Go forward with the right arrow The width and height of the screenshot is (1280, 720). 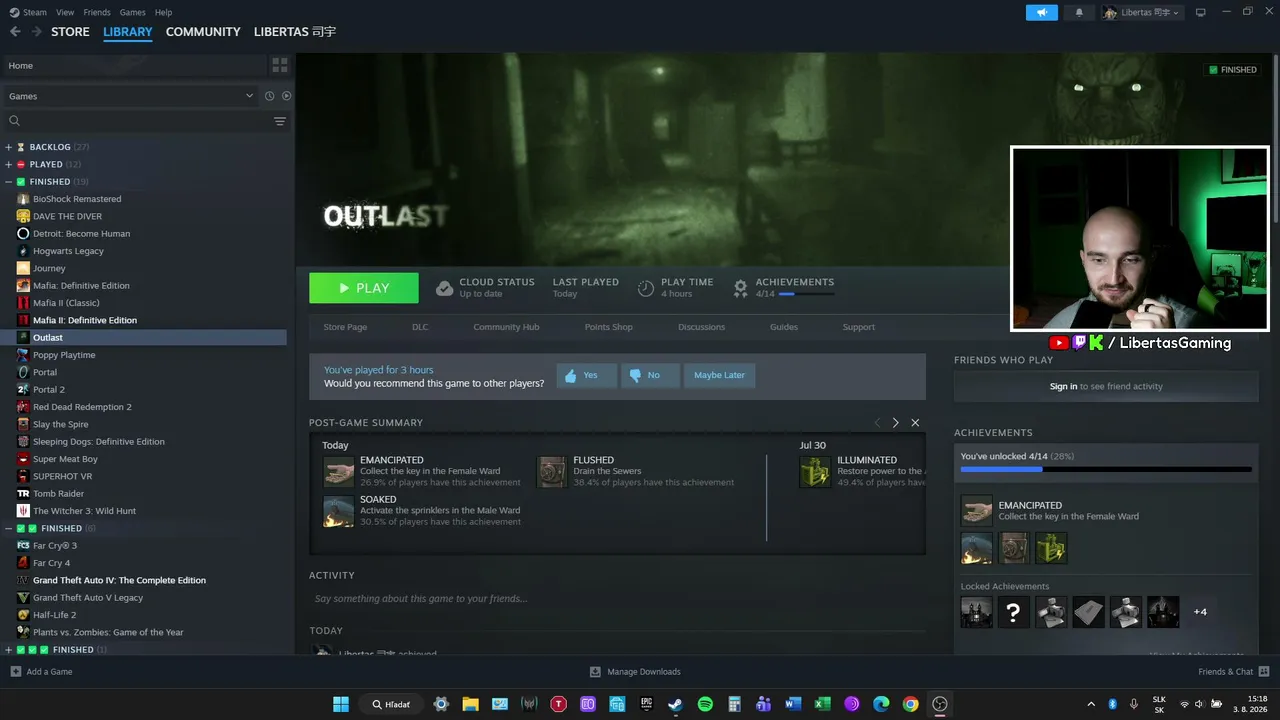[36, 32]
